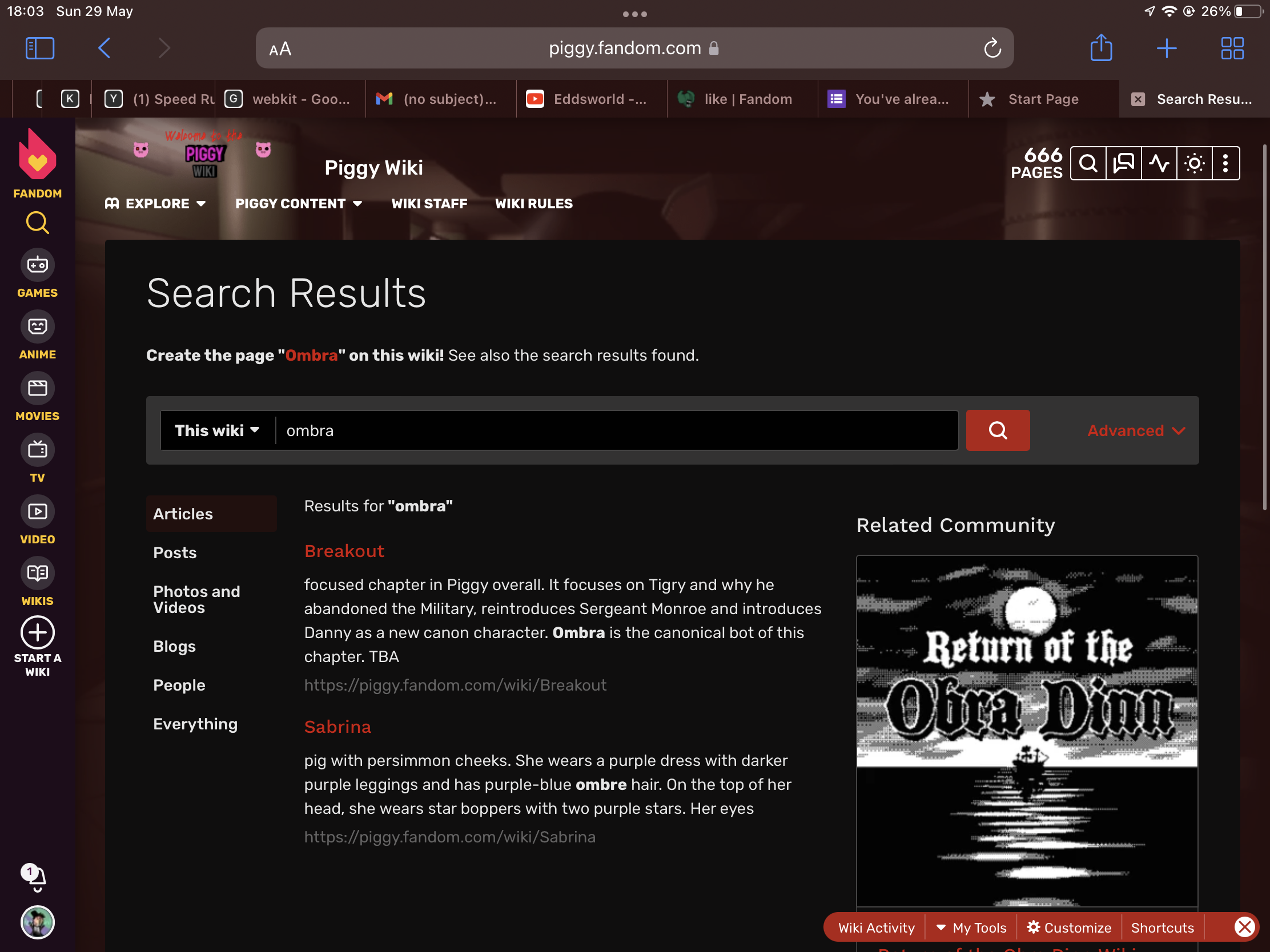Select the Articles results filter
Image resolution: width=1270 pixels, height=952 pixels.
[211, 514]
